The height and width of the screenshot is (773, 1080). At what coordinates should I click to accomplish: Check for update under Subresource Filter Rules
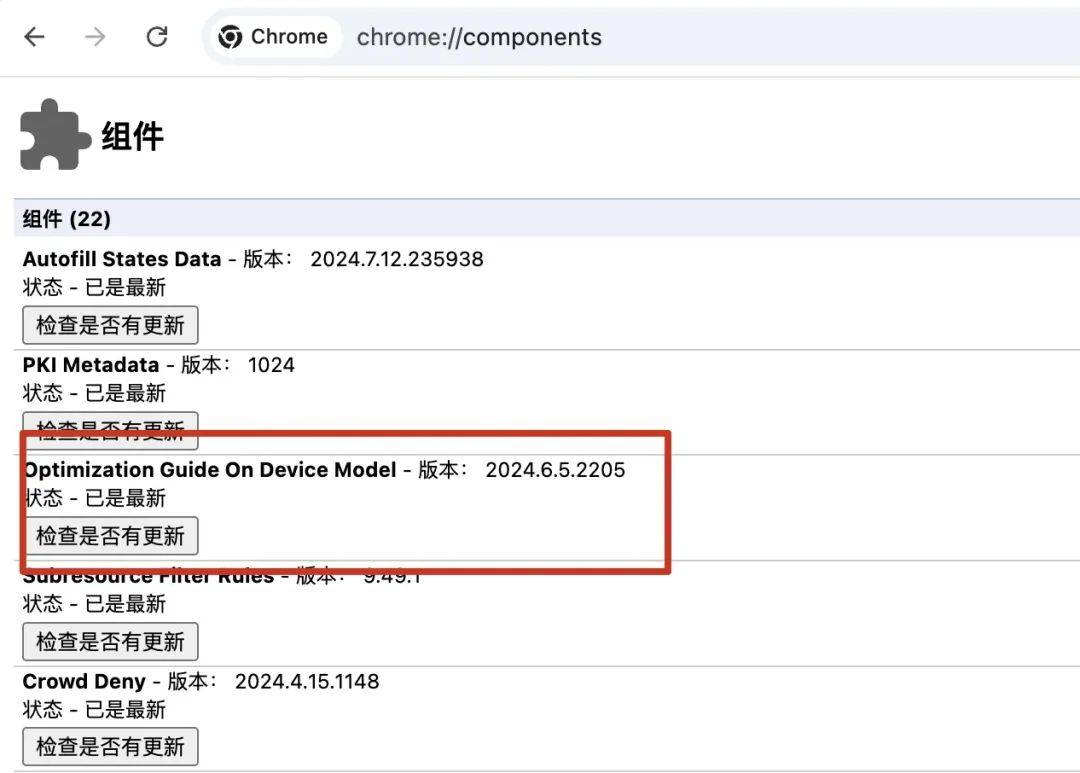click(x=110, y=641)
